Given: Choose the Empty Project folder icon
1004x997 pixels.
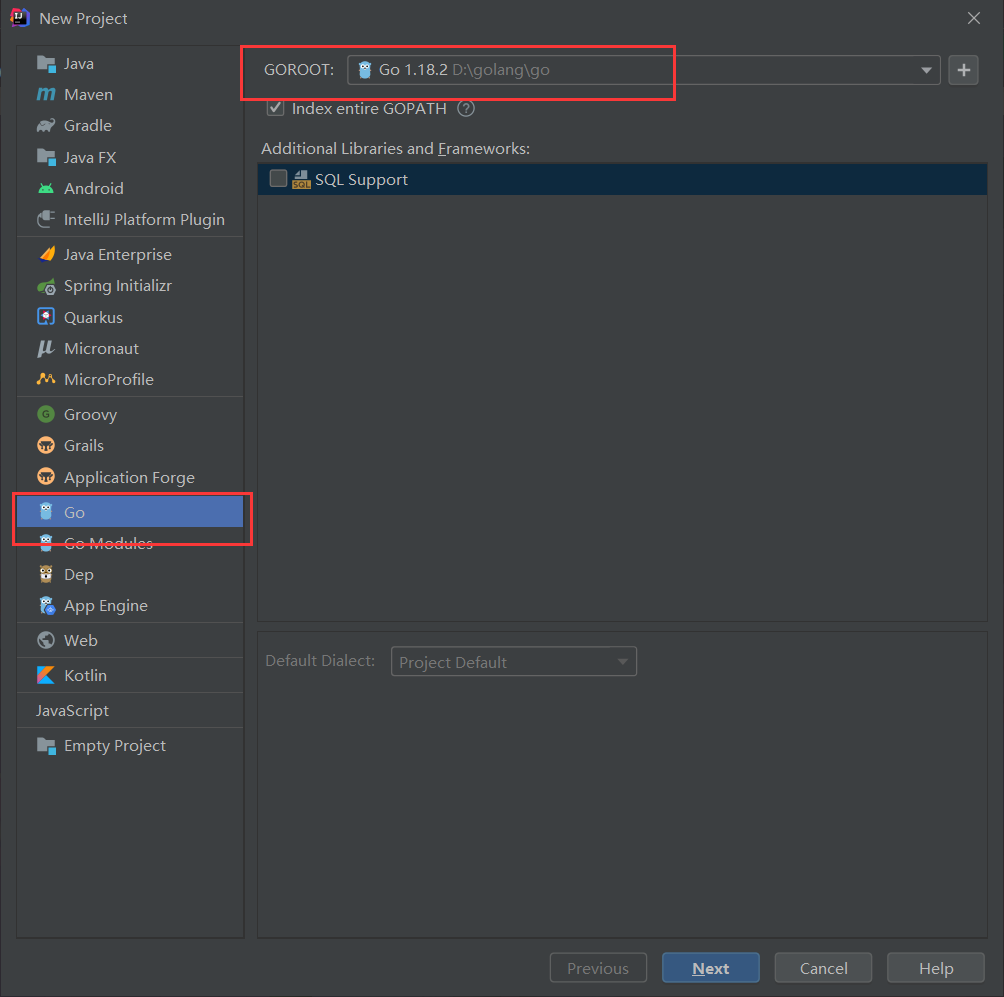Looking at the screenshot, I should [46, 745].
